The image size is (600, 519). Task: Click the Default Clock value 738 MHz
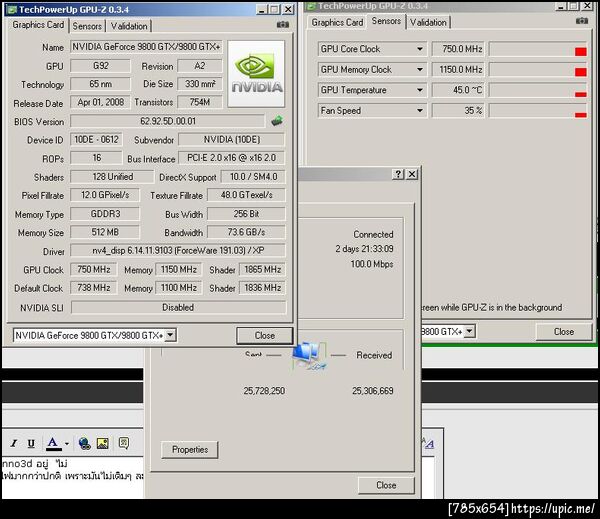click(94, 288)
